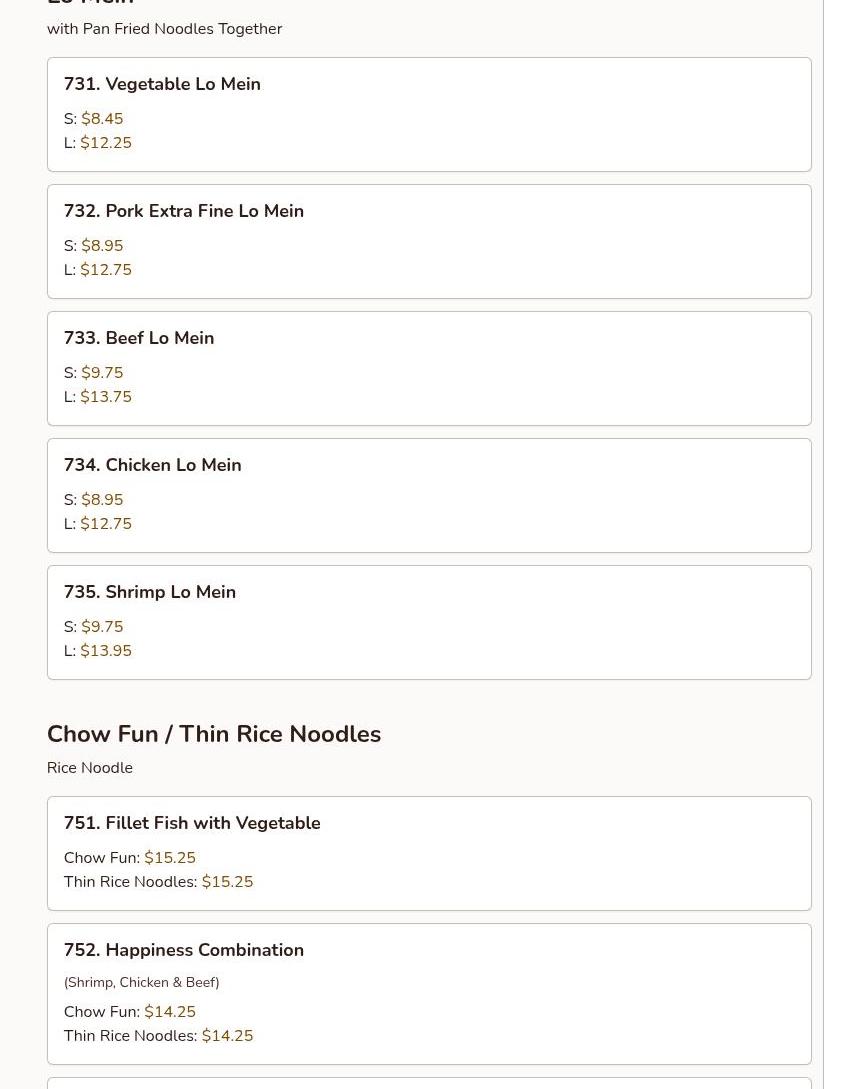Select the 733. Beef Lo Mein card
This screenshot has height=1089, width=844.
[429, 369]
